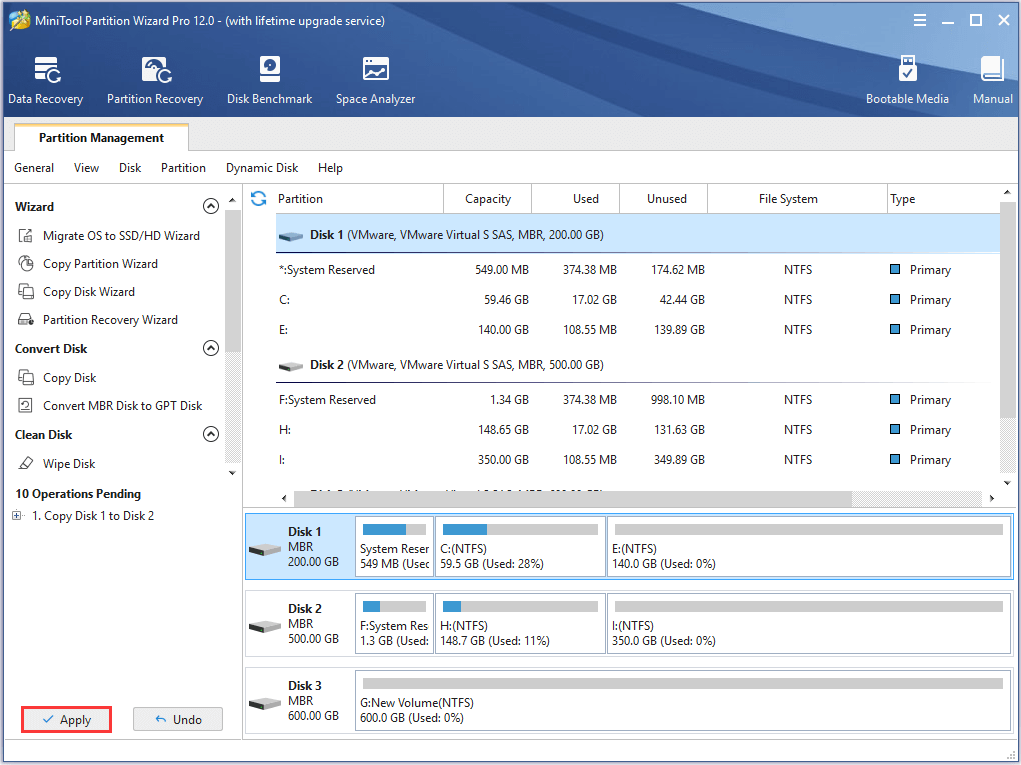Viewport: 1021px width, 765px height.
Task: Start Migrate OS to SSD/HD Wizard
Action: [109, 236]
